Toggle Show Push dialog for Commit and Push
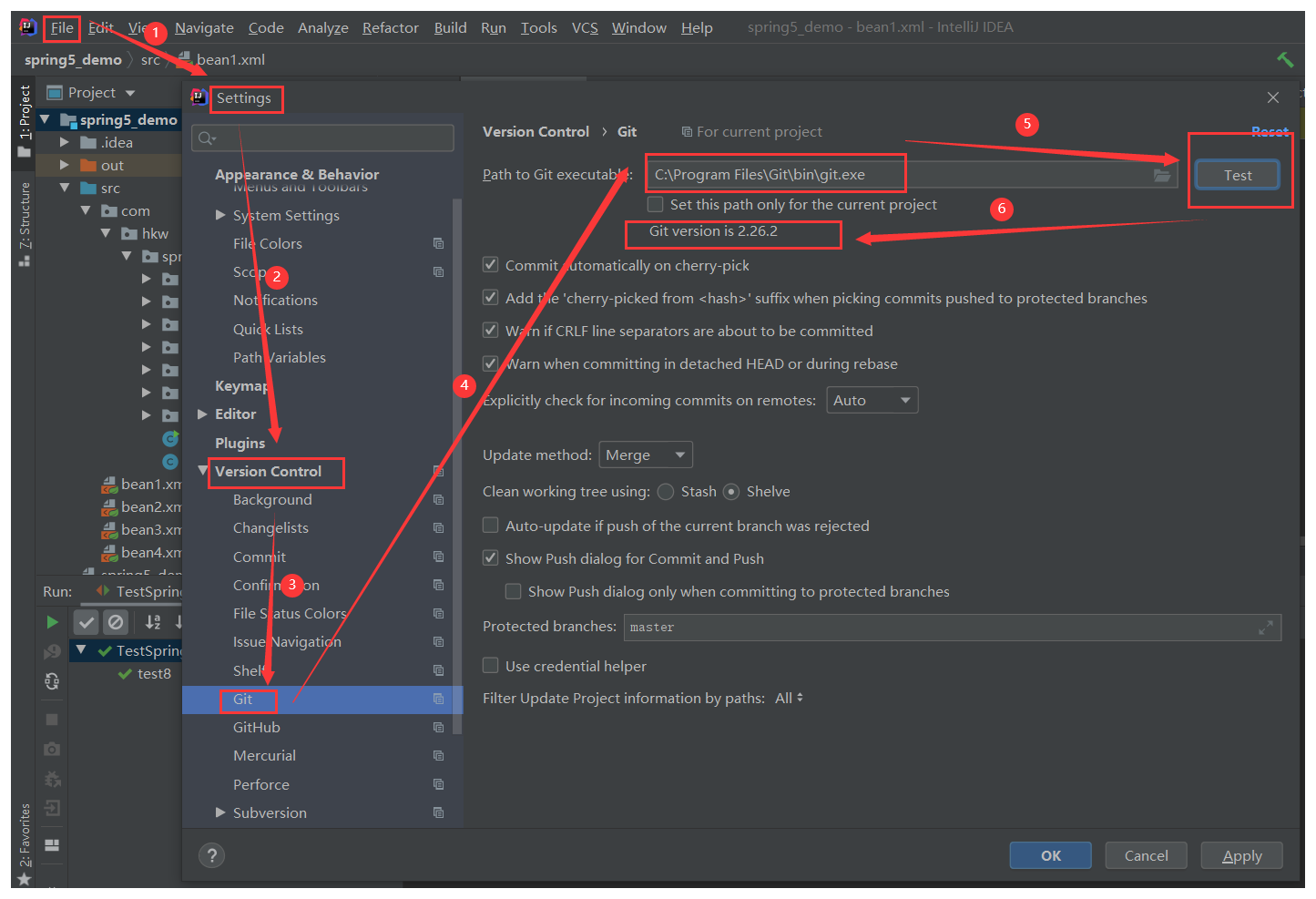This screenshot has width=1316, height=899. pyautogui.click(x=490, y=558)
